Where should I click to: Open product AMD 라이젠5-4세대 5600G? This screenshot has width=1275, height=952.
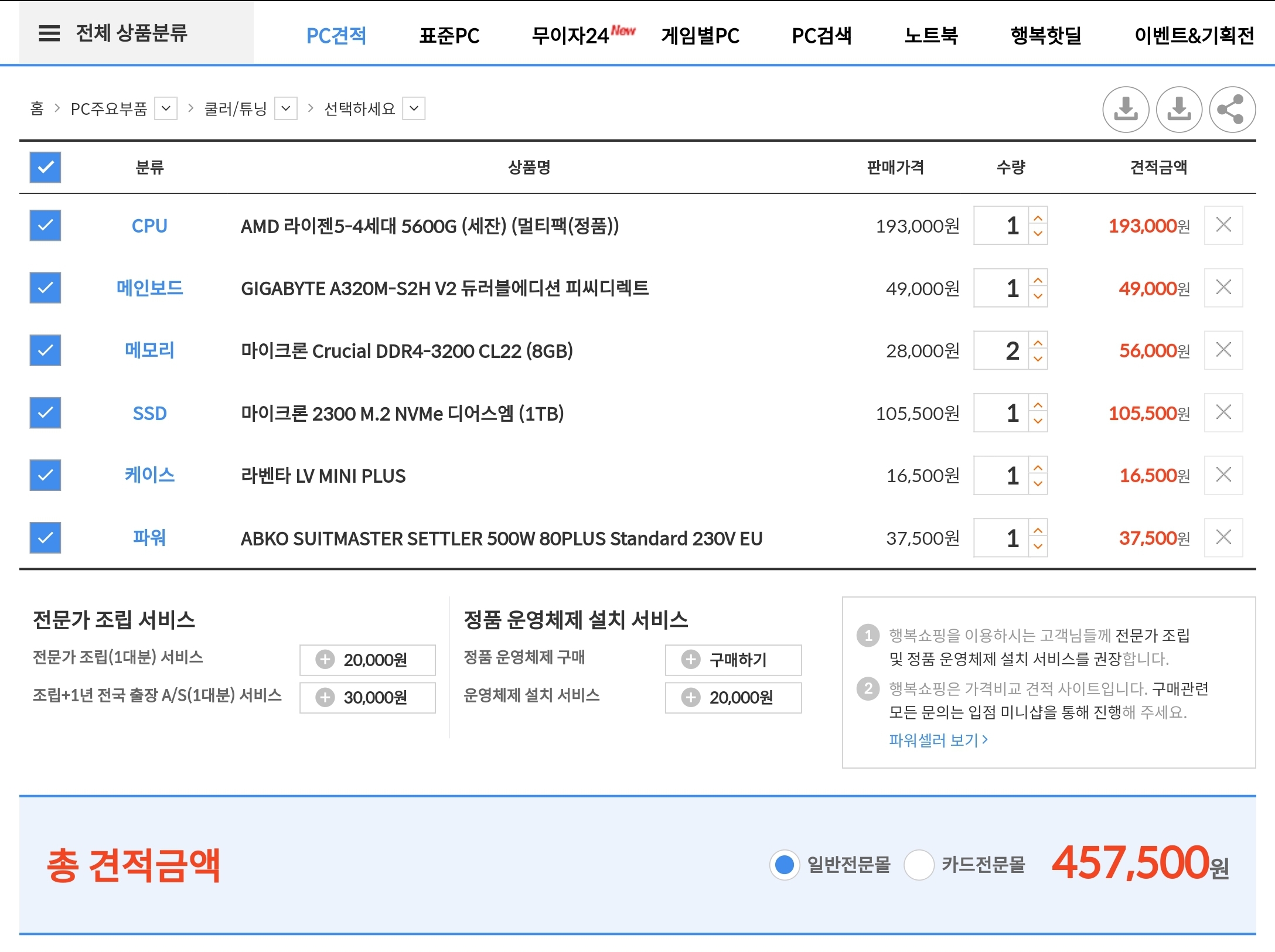click(429, 226)
